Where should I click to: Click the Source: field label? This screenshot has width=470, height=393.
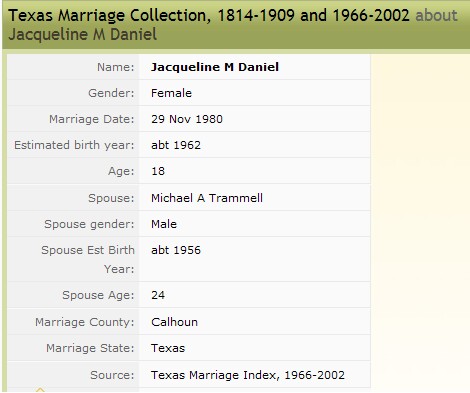click(112, 375)
